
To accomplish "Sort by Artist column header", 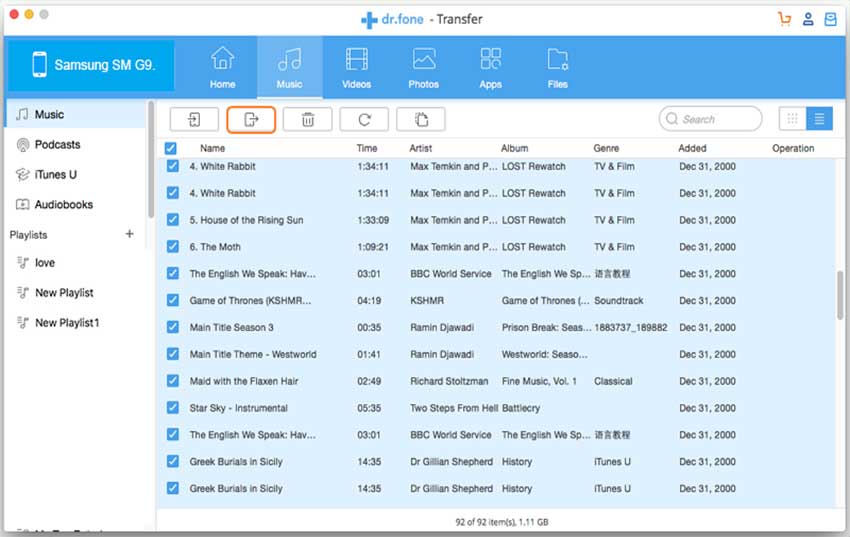I will (x=421, y=148).
